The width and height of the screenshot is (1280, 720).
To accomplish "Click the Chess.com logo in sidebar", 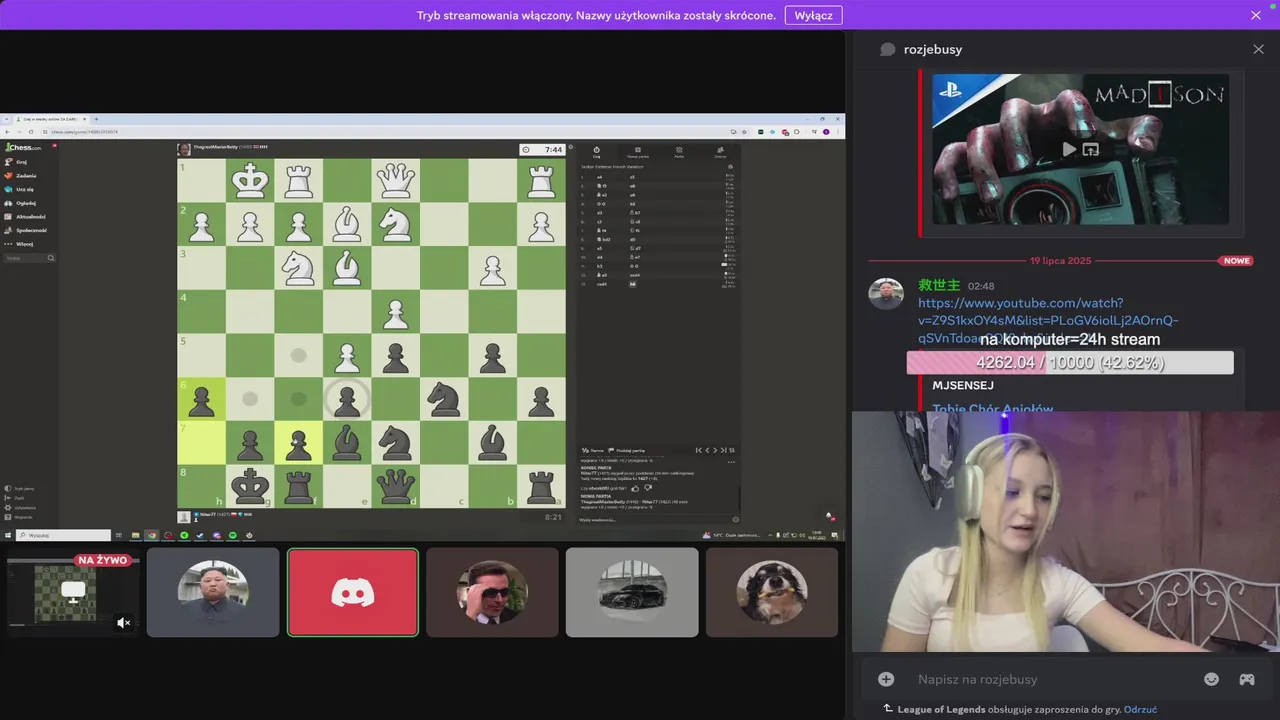I will tap(23, 148).
